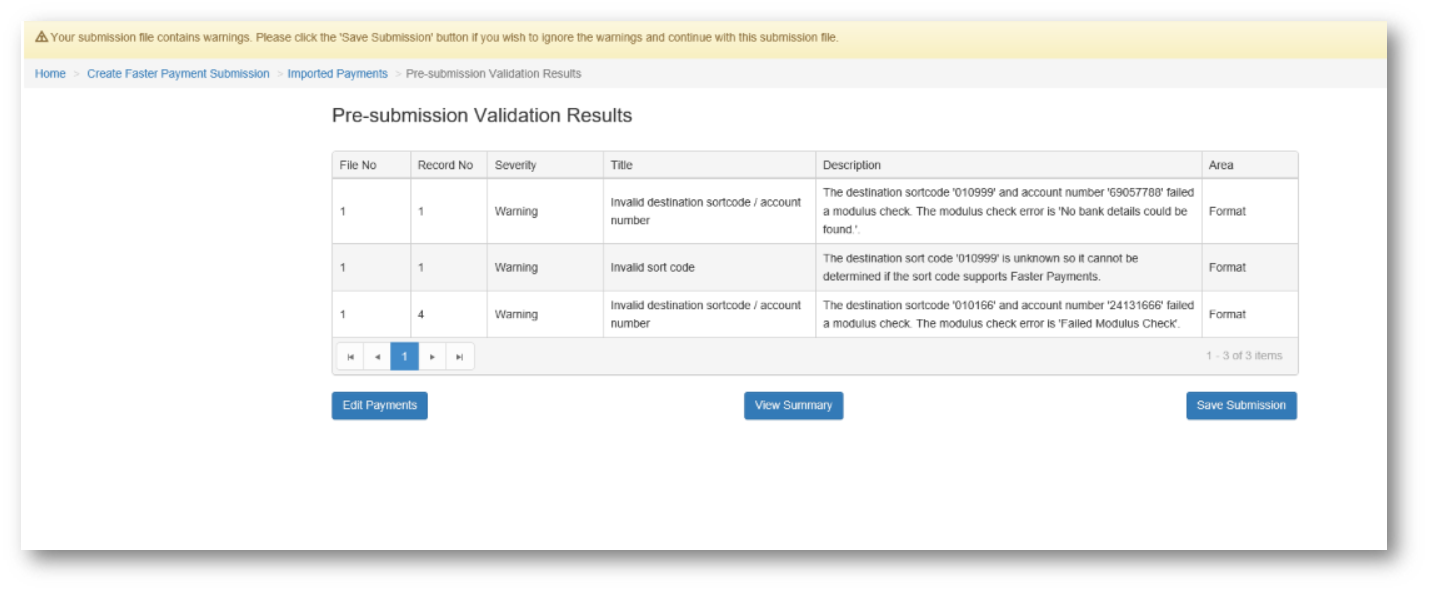Viewport: 1429px width, 592px height.
Task: Go to last page pagination arrow
Action: [x=460, y=357]
